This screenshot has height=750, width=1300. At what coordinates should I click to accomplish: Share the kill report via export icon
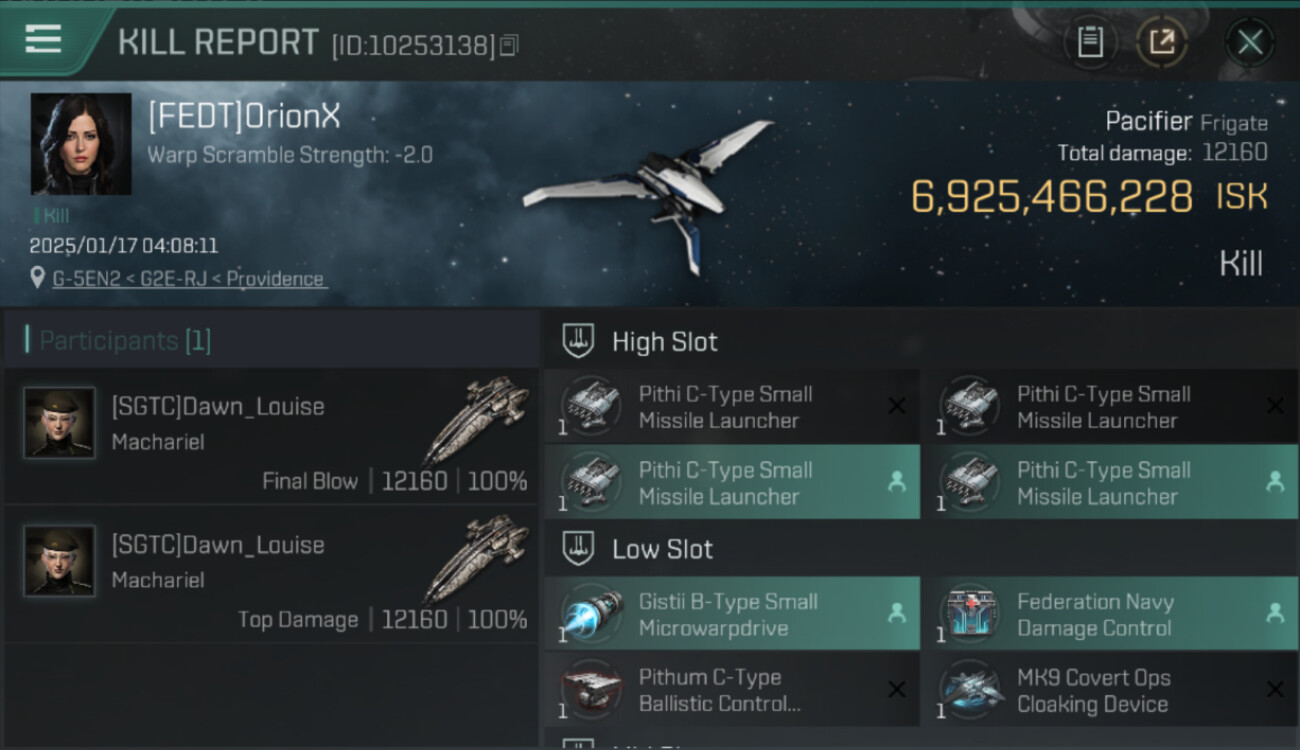(1161, 43)
